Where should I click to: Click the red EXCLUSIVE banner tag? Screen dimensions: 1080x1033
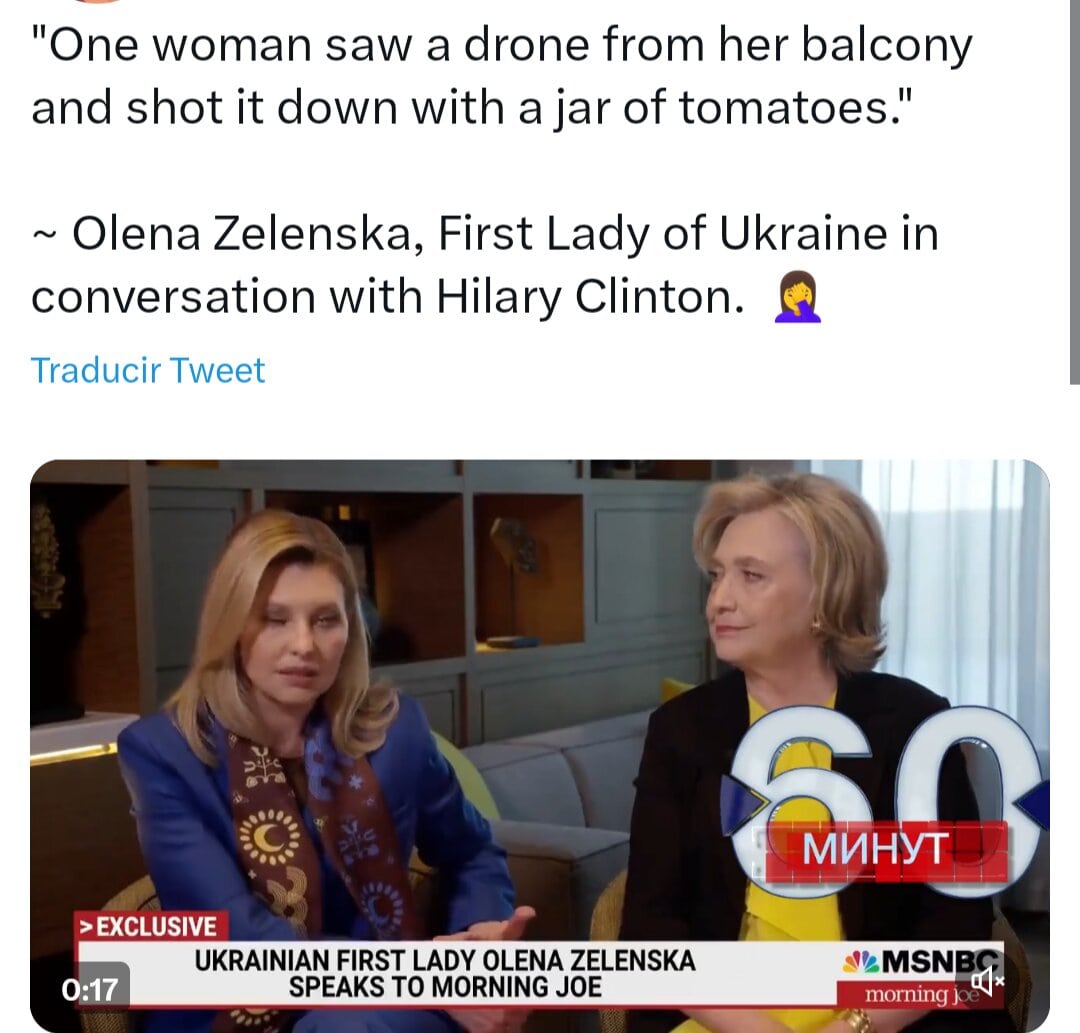point(152,926)
